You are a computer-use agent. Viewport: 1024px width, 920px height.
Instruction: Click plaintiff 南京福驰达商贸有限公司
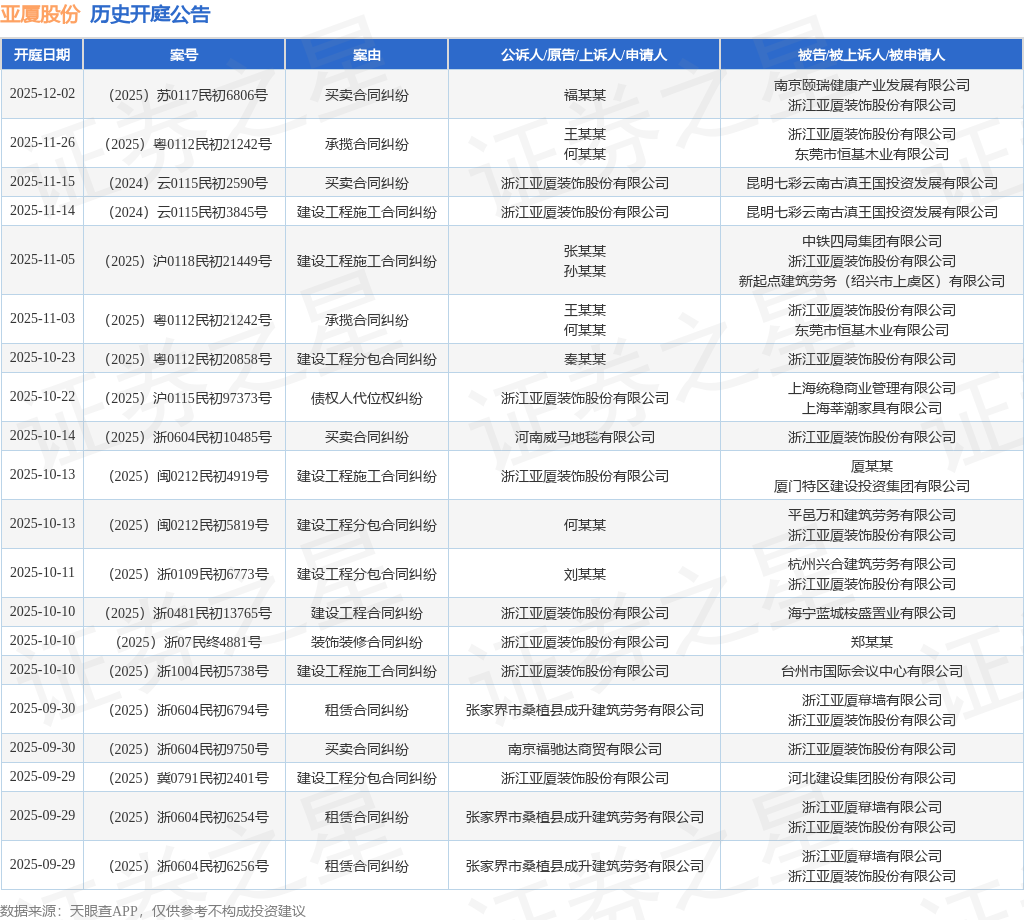[x=584, y=749]
